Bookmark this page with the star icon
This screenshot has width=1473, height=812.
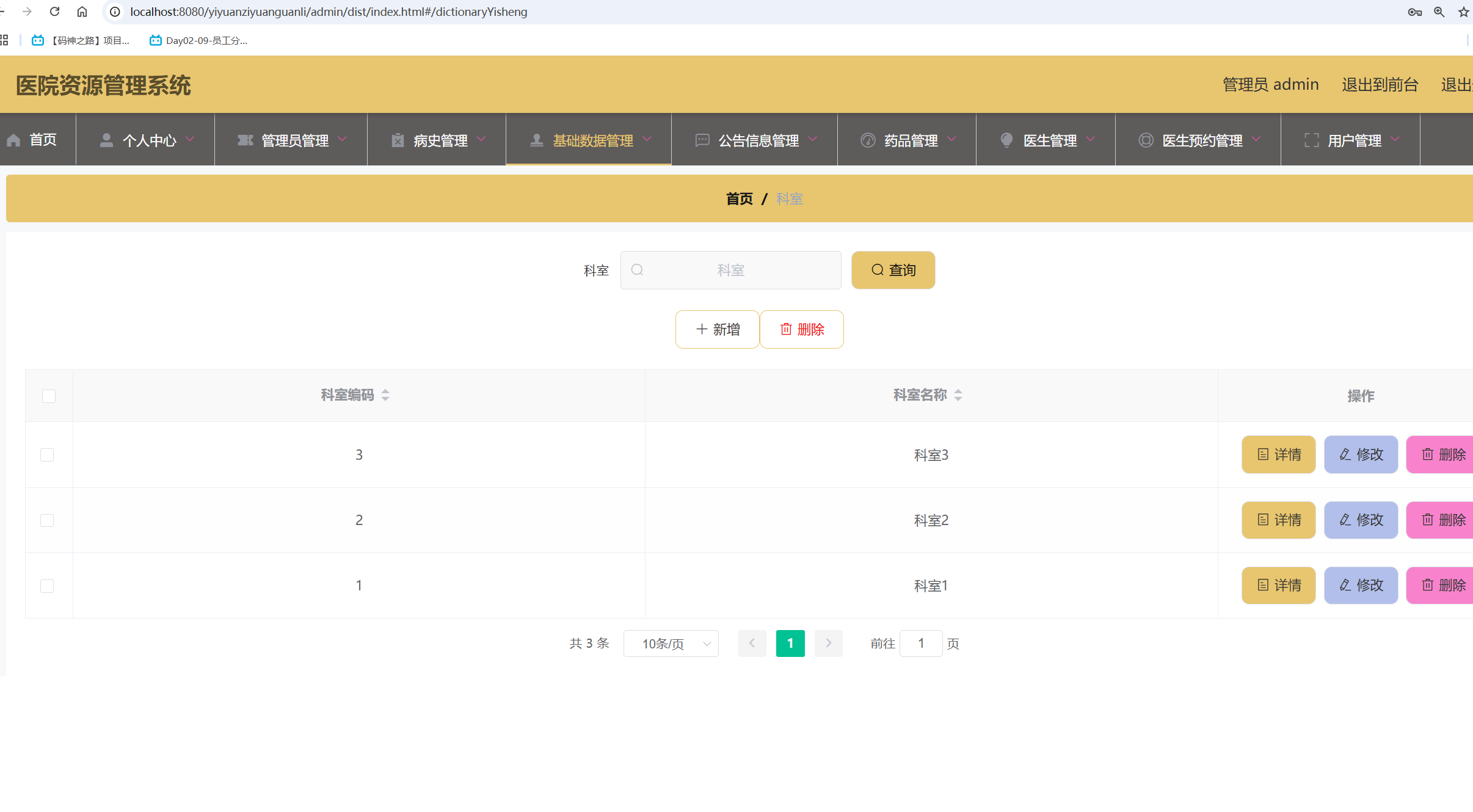click(x=1463, y=12)
